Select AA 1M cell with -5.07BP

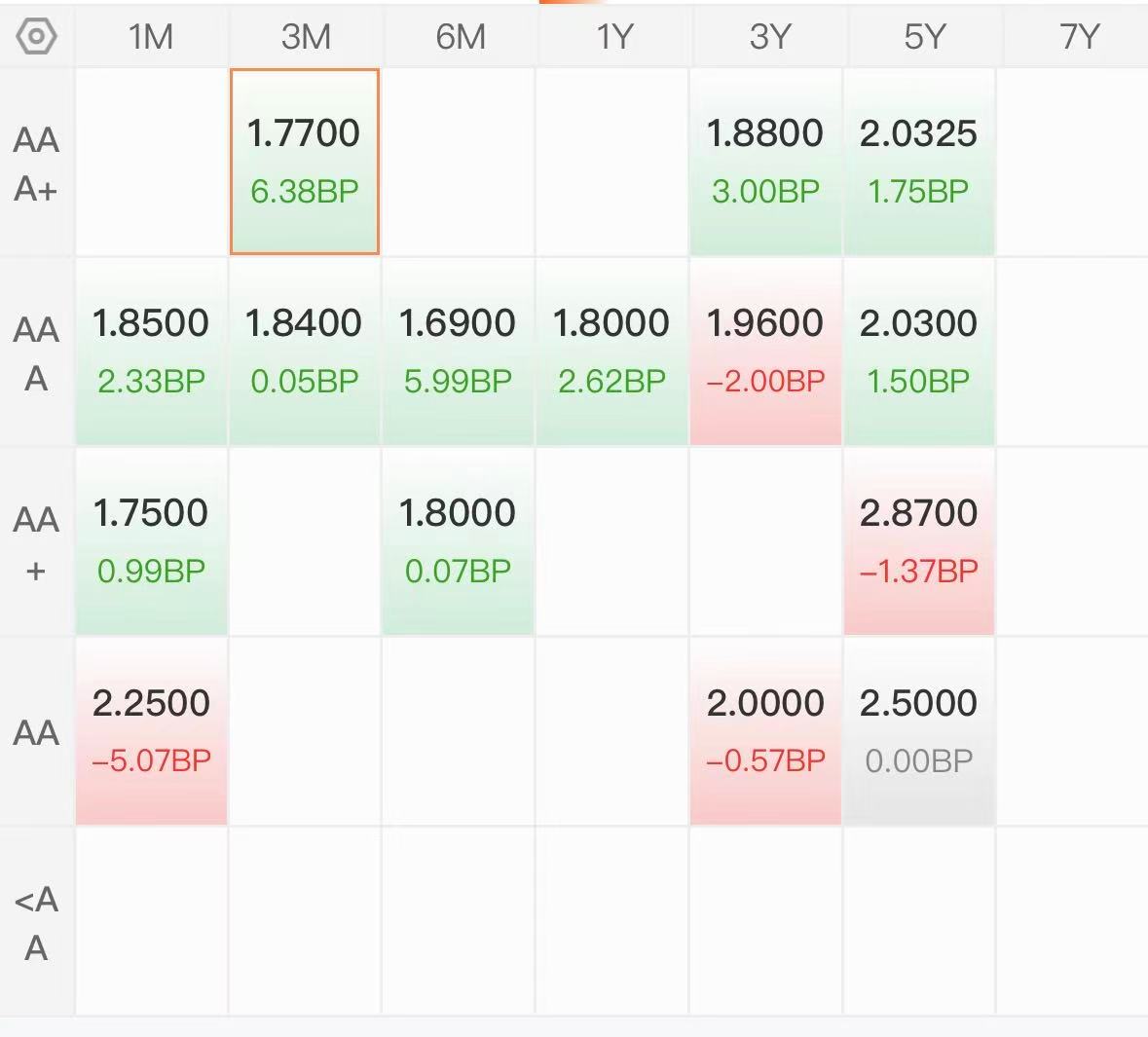[x=151, y=731]
